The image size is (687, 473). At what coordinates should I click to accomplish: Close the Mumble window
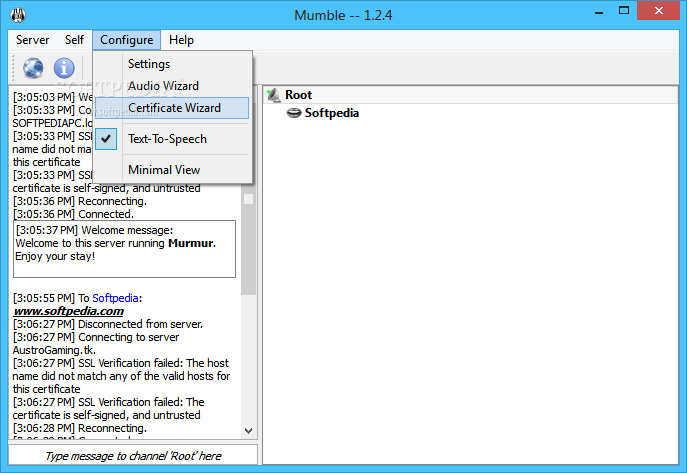[659, 11]
